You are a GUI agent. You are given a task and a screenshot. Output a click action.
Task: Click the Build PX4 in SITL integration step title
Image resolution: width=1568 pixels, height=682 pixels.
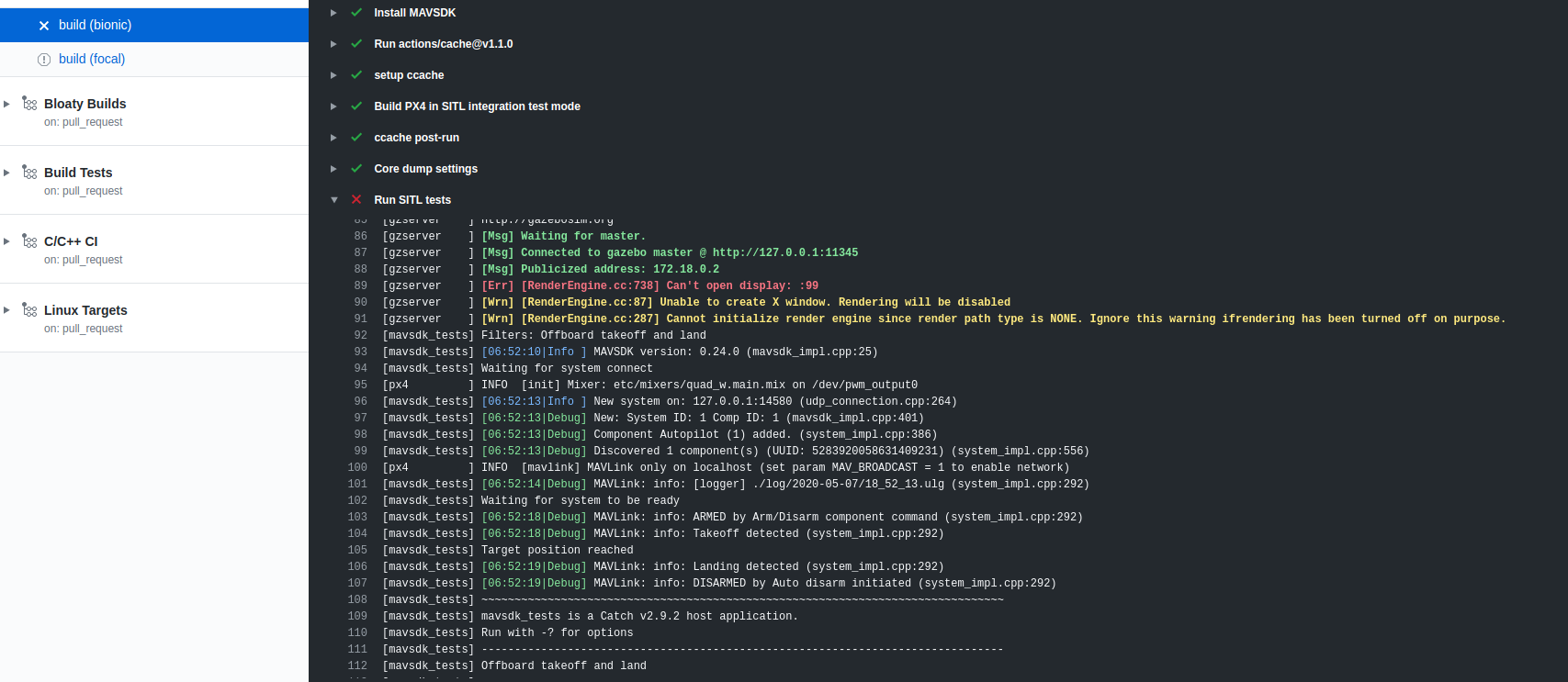(477, 106)
